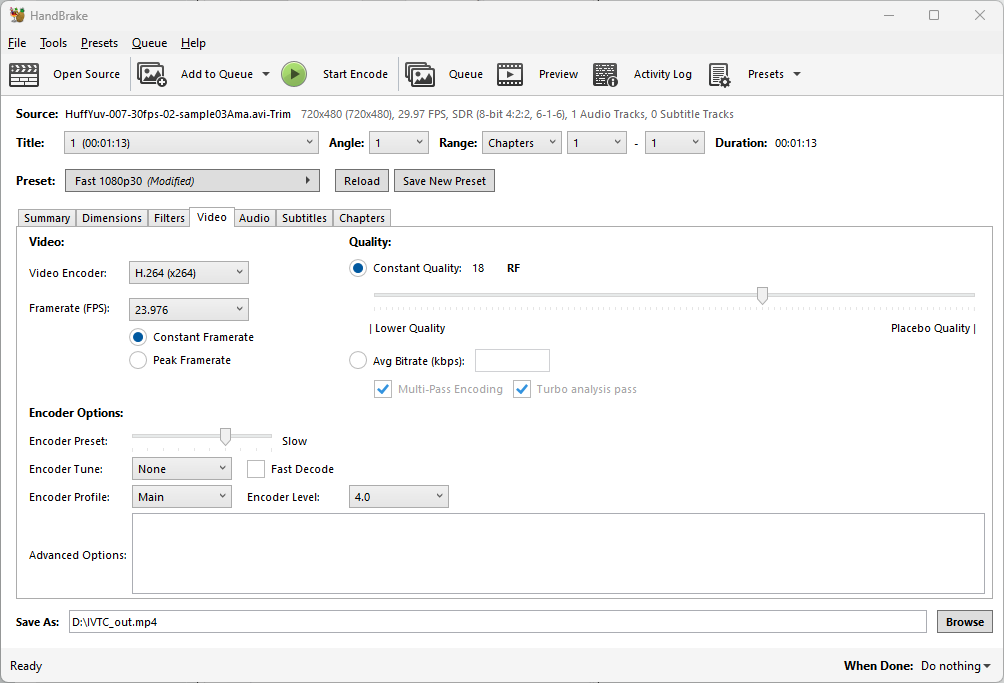Click the Save New Preset button
The image size is (1004, 683).
[x=444, y=181]
